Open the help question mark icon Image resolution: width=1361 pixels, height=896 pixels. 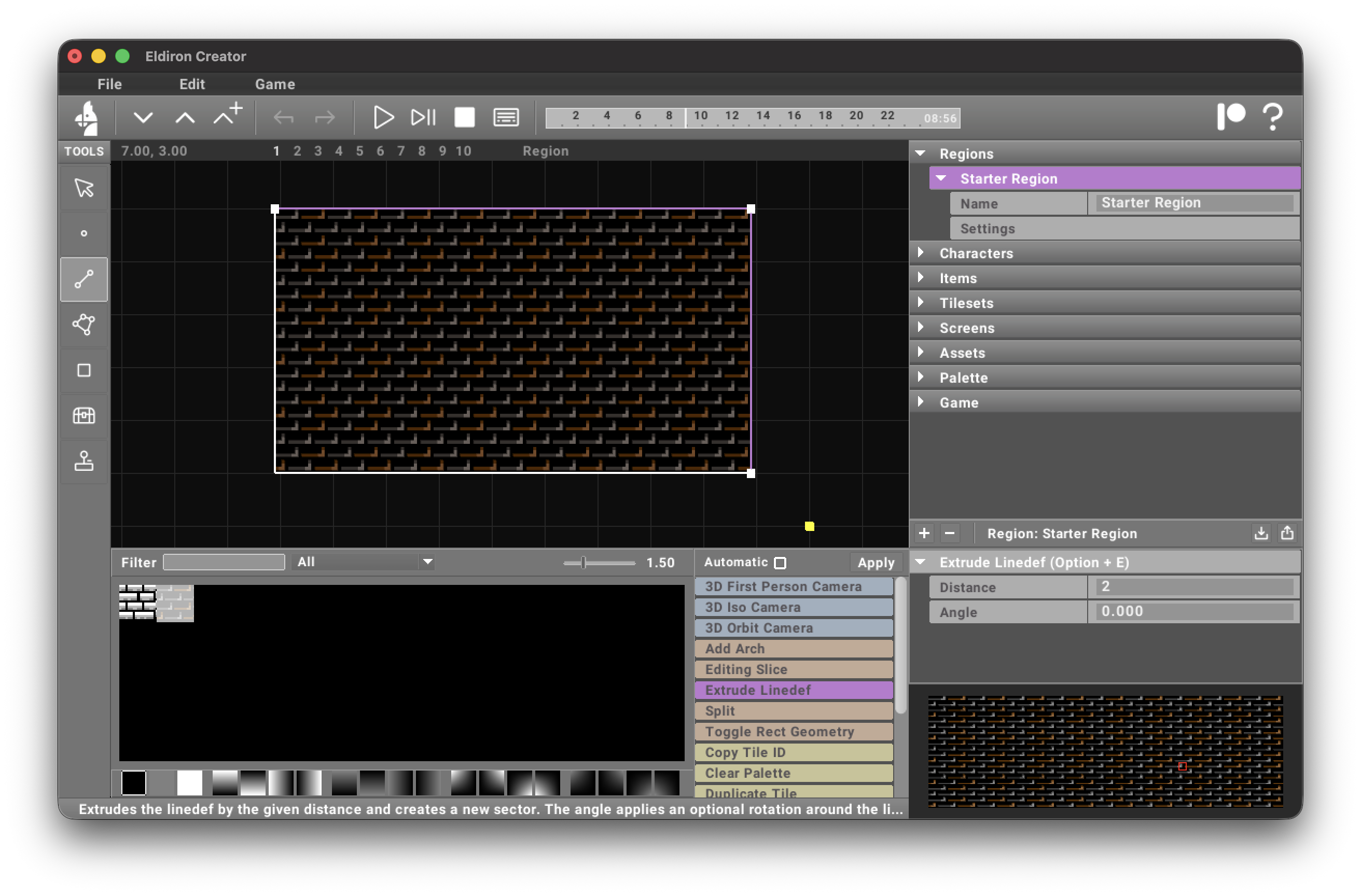[x=1274, y=117]
